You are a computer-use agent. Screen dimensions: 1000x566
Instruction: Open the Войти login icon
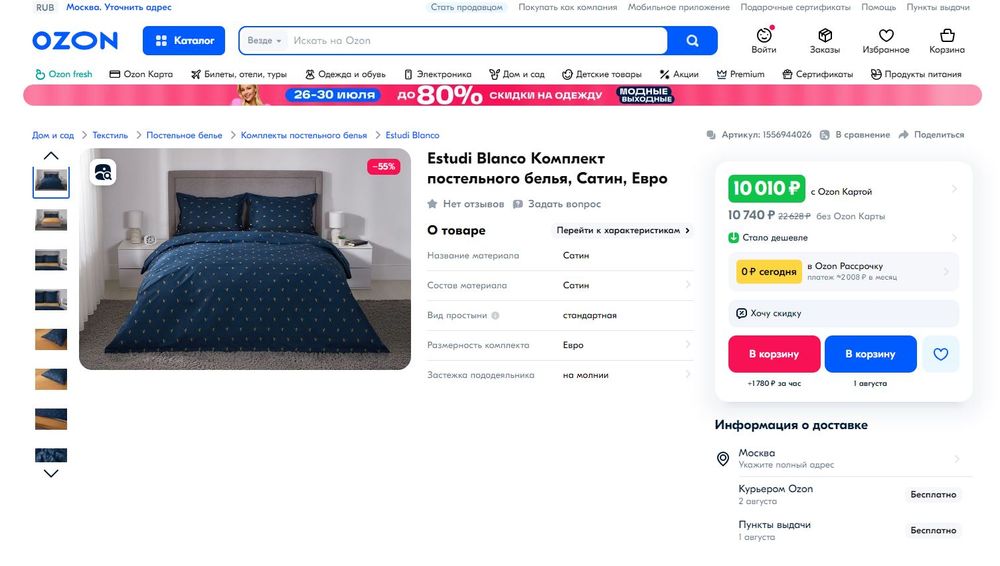point(763,35)
